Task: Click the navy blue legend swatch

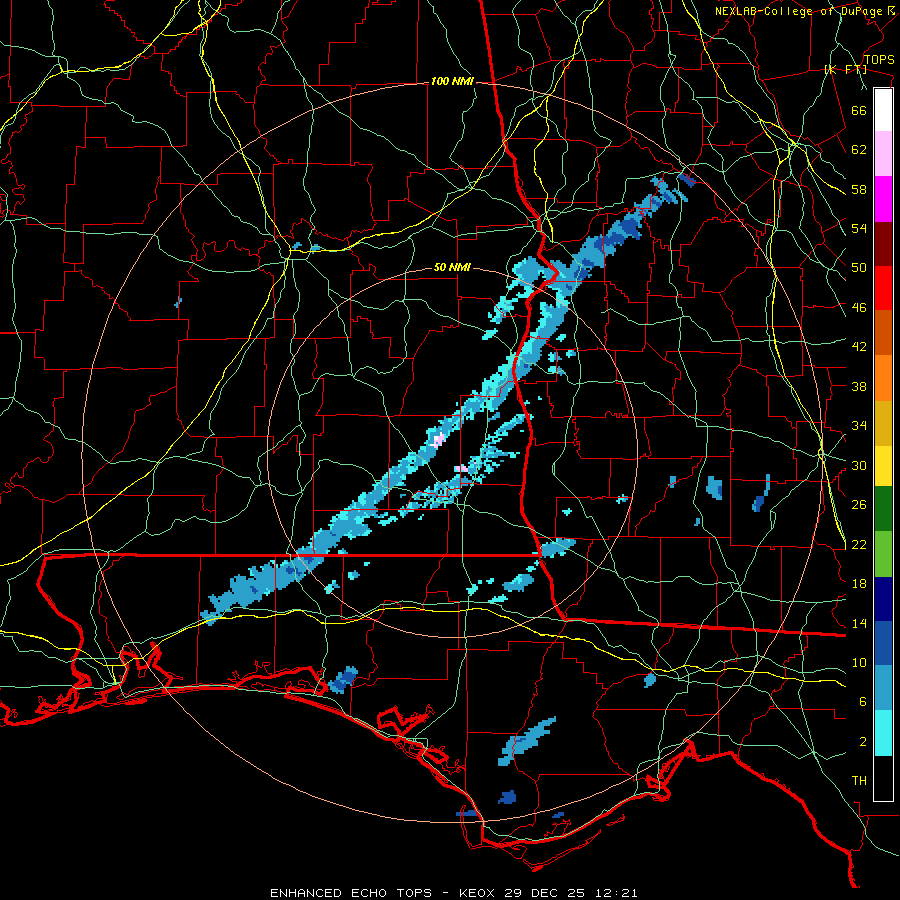Action: (x=883, y=599)
